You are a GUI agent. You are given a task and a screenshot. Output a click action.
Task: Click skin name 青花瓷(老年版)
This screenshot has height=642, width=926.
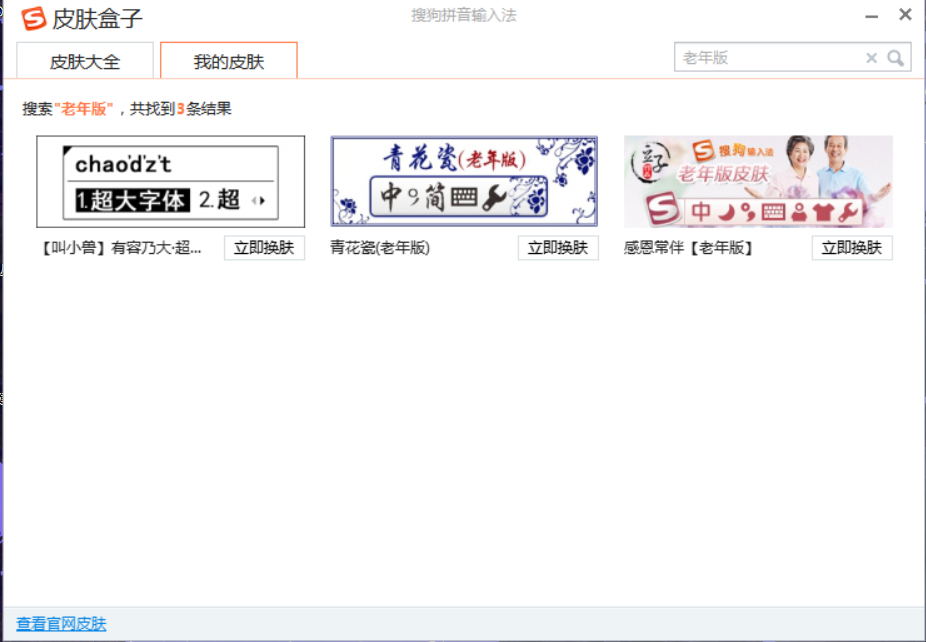380,247
